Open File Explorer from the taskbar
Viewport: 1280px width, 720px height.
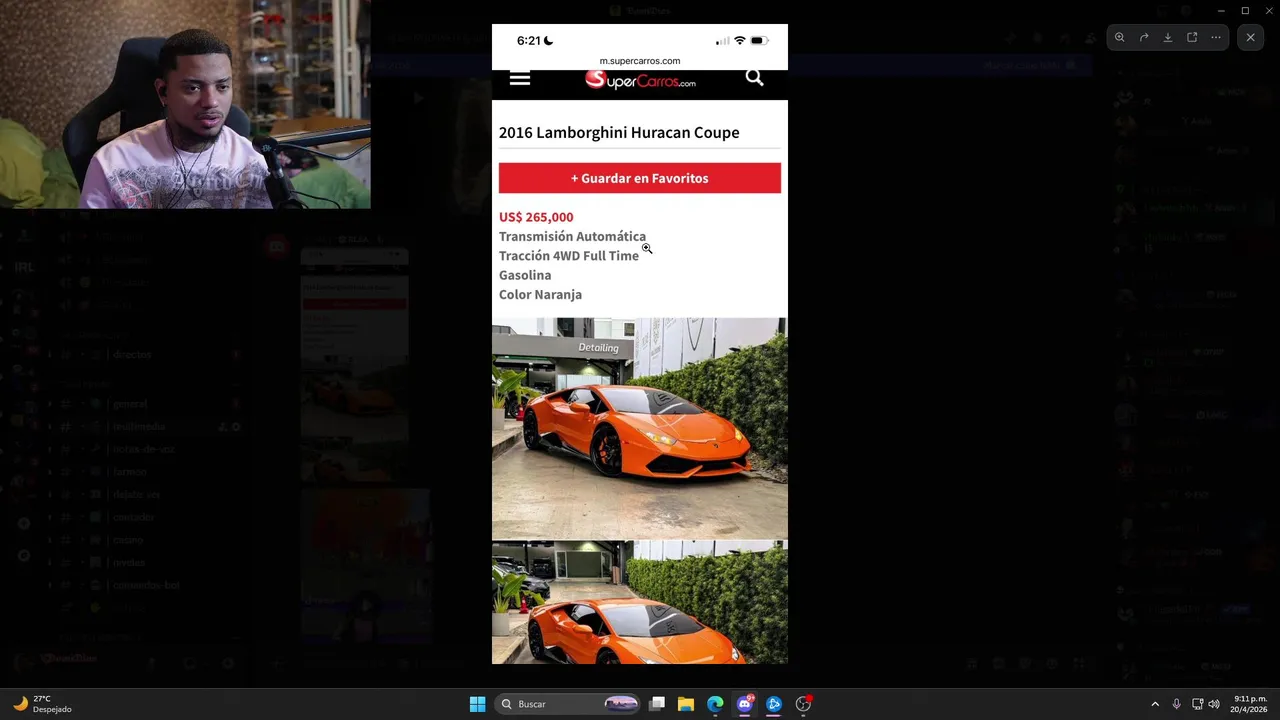coord(686,704)
